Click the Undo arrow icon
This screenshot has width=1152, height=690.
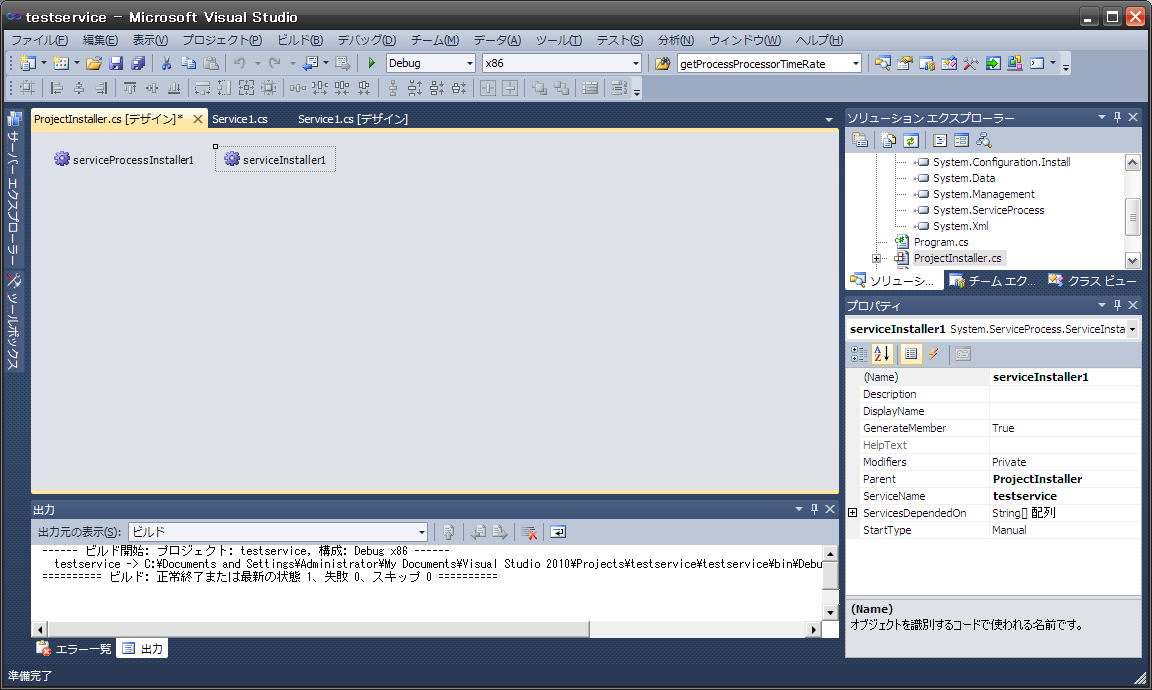pos(240,63)
